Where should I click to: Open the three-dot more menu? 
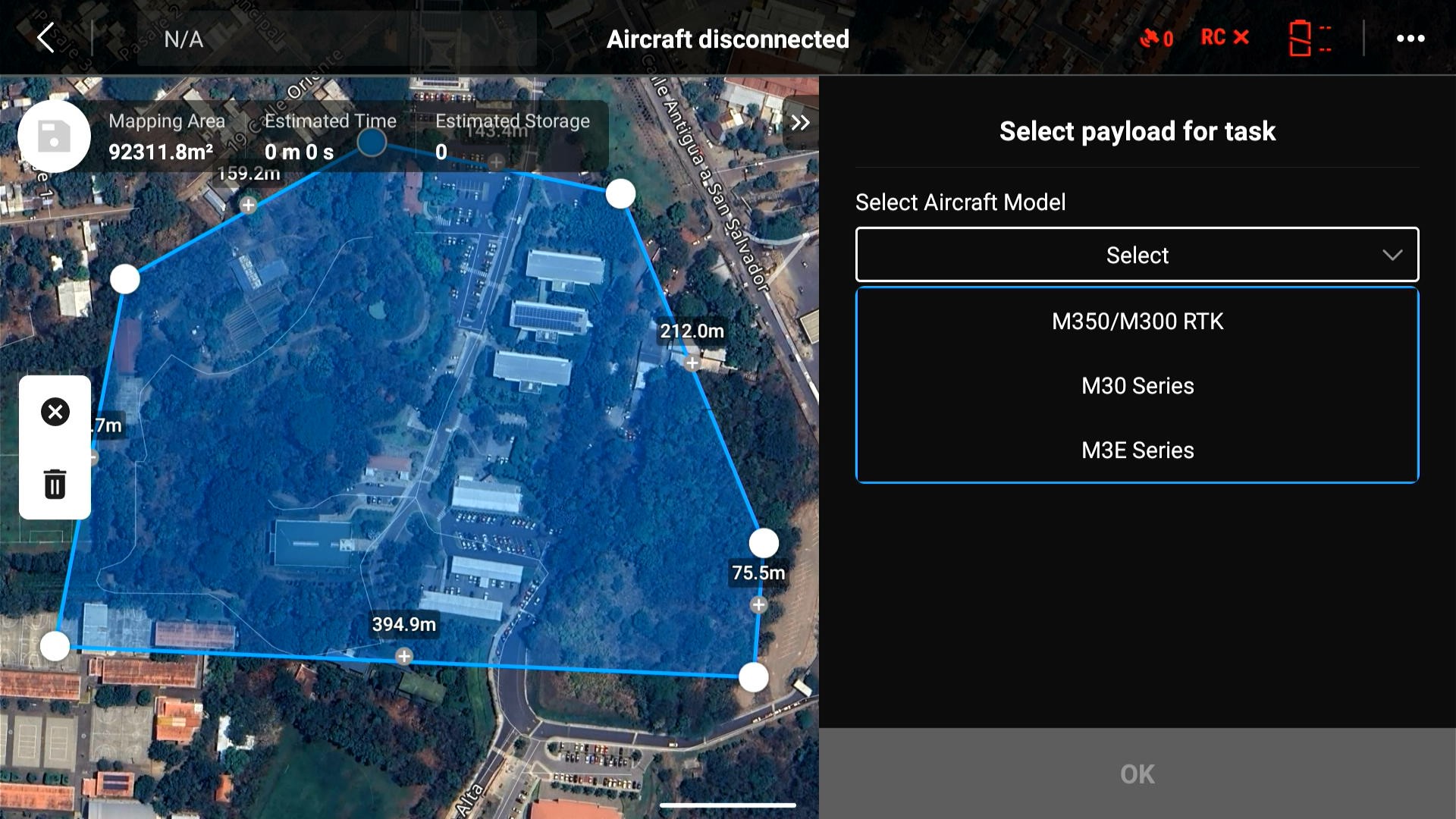click(1410, 38)
